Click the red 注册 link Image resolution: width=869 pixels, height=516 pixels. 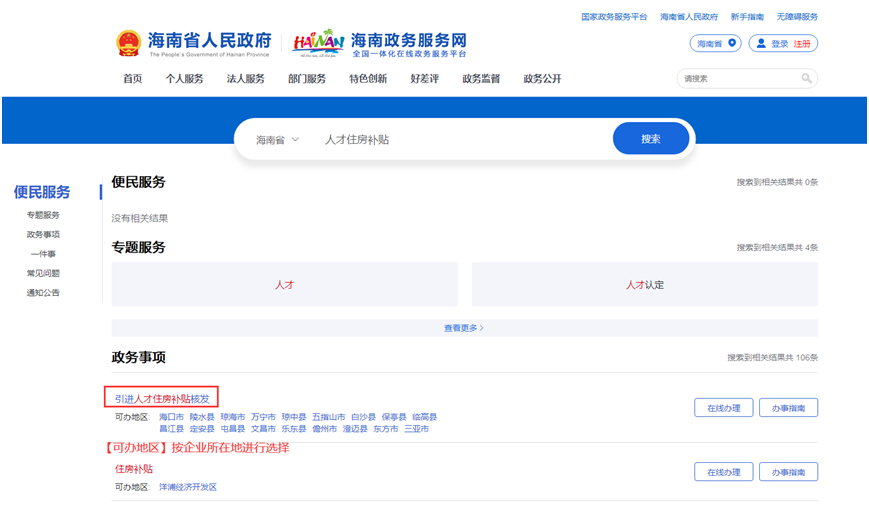tap(801, 44)
